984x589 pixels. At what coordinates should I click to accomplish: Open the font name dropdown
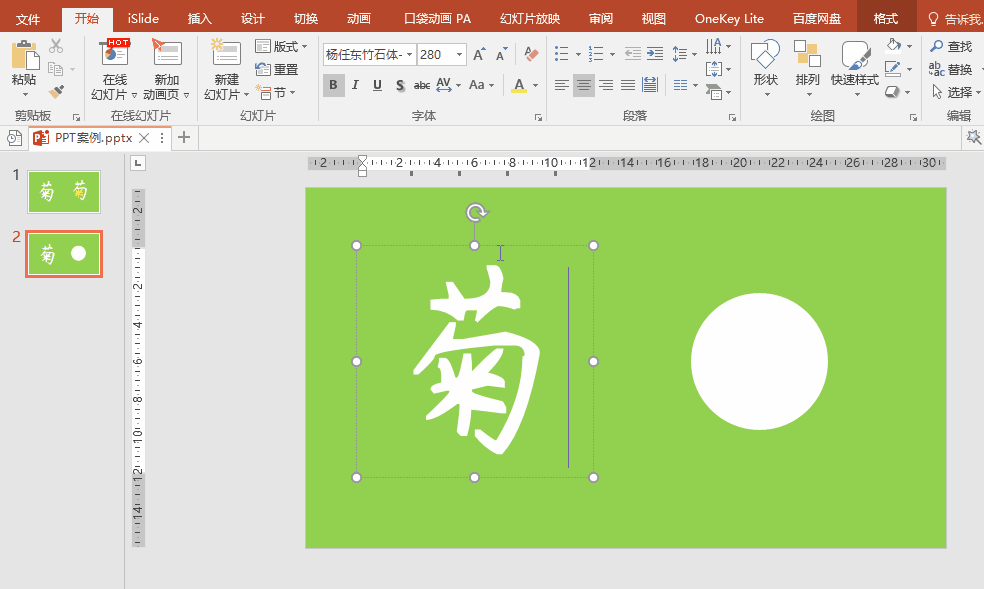click(x=410, y=55)
